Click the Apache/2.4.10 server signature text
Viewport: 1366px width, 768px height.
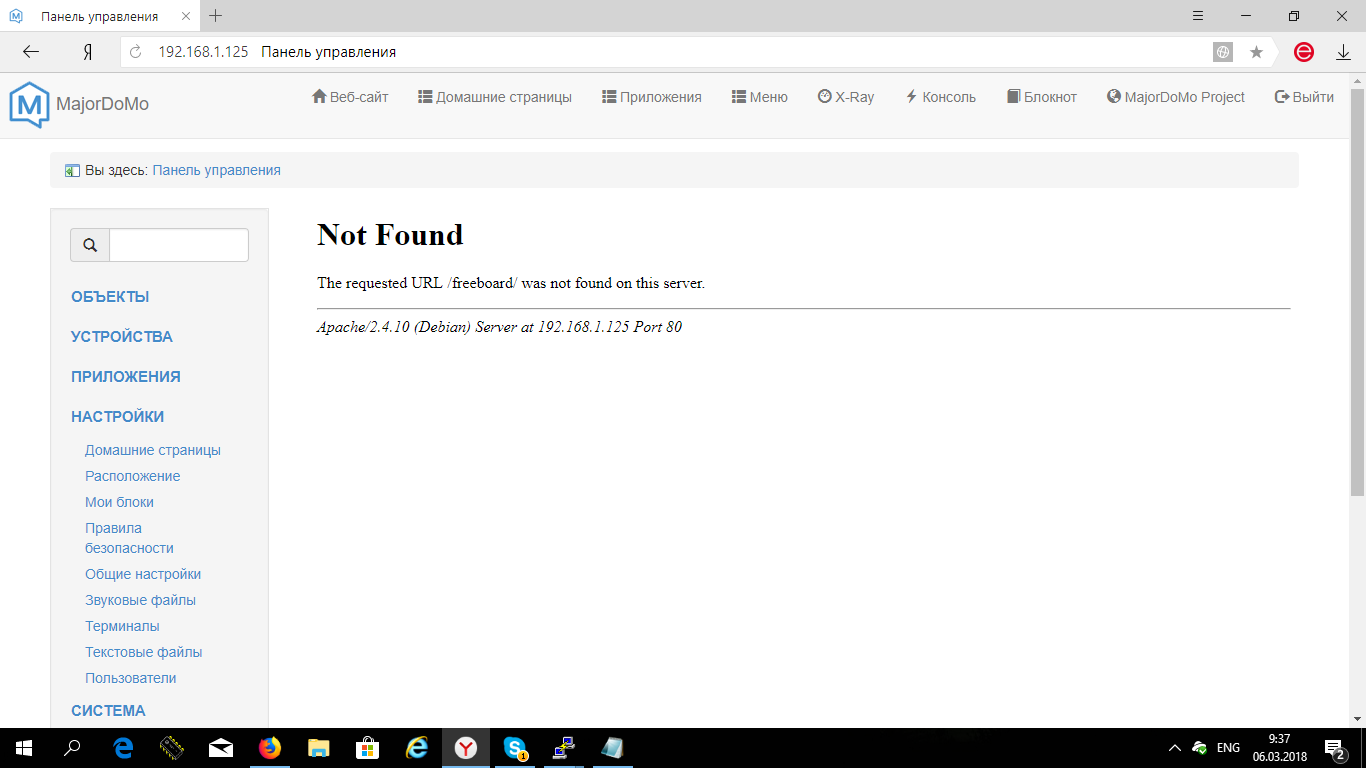point(499,327)
